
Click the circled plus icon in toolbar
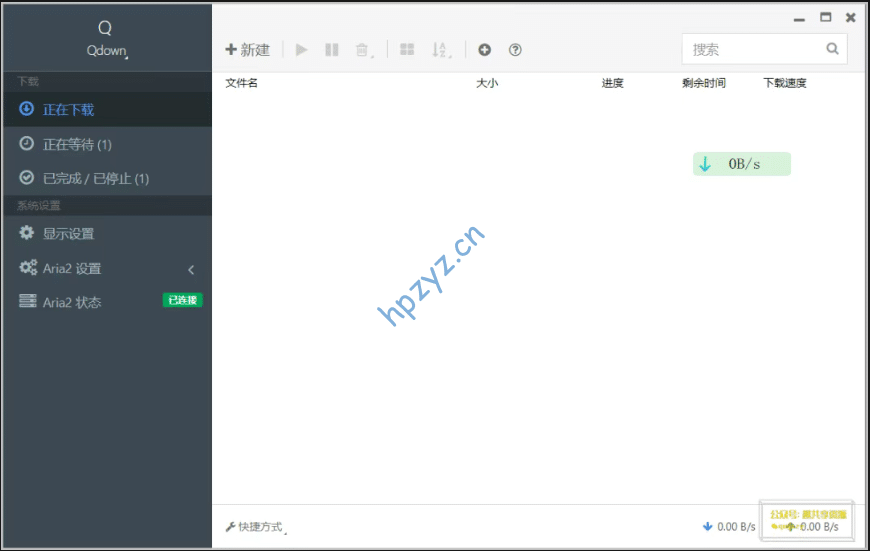click(x=484, y=50)
